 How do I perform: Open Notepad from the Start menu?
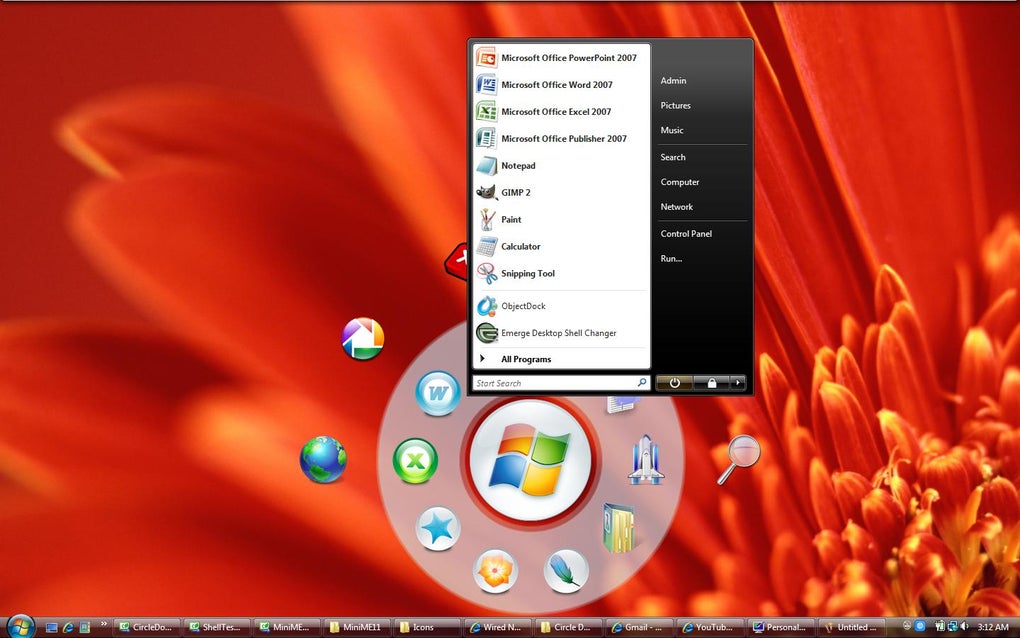coord(562,166)
